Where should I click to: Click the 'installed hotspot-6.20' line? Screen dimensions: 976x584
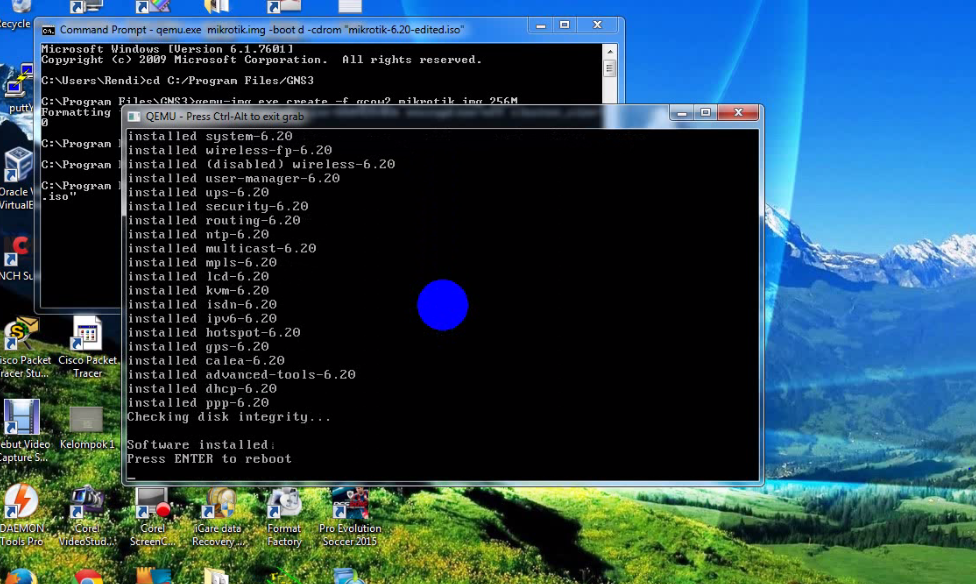coord(214,332)
